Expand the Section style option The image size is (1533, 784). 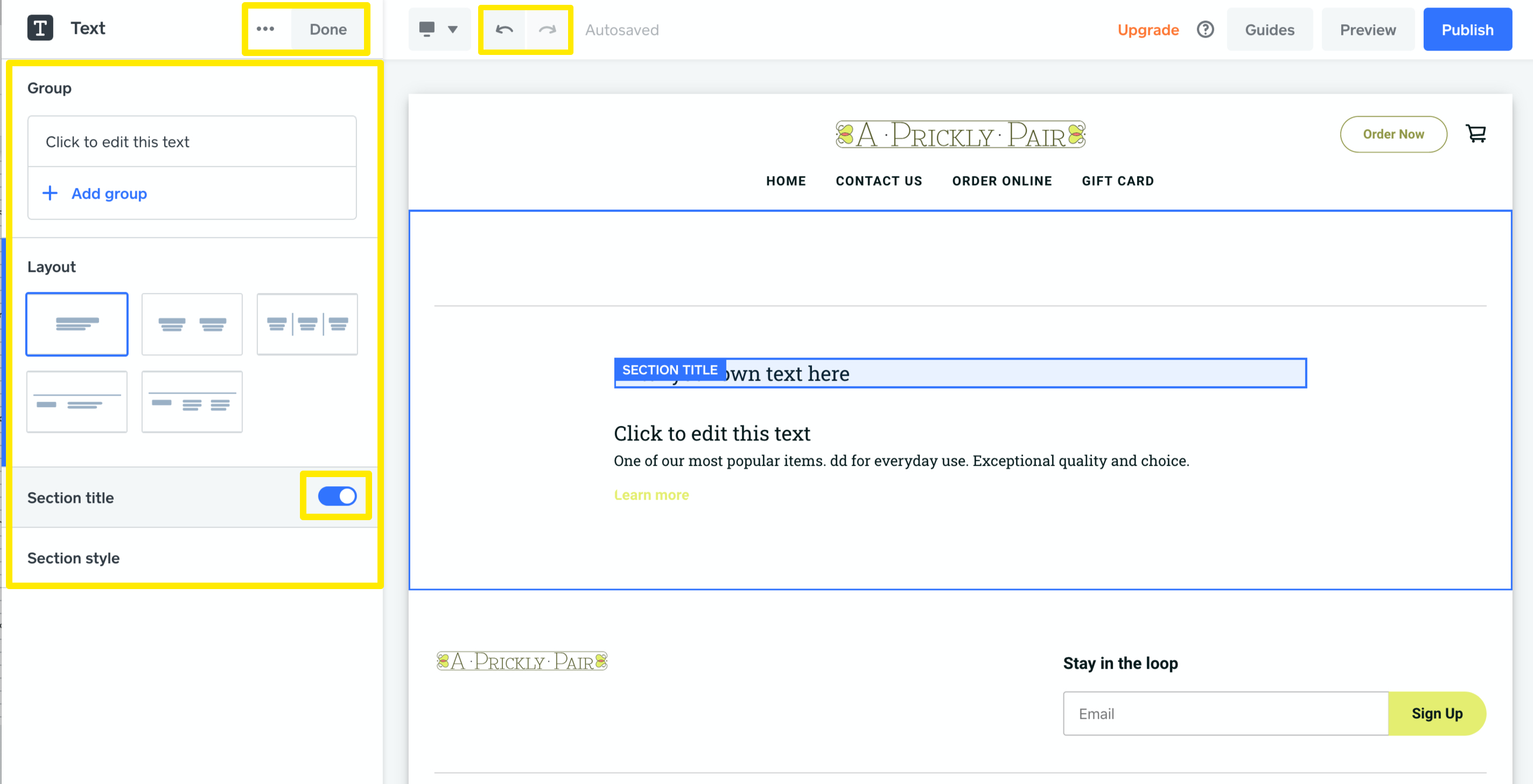coord(192,558)
